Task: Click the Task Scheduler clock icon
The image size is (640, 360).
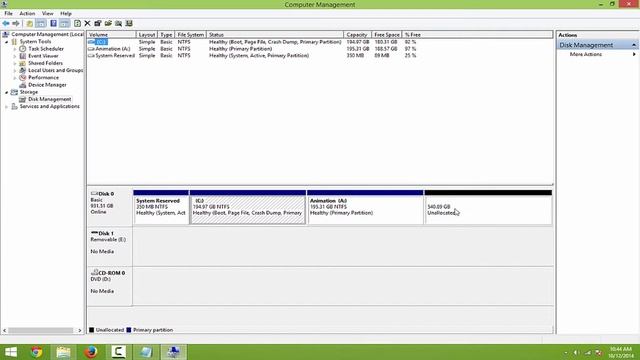Action: [22, 49]
